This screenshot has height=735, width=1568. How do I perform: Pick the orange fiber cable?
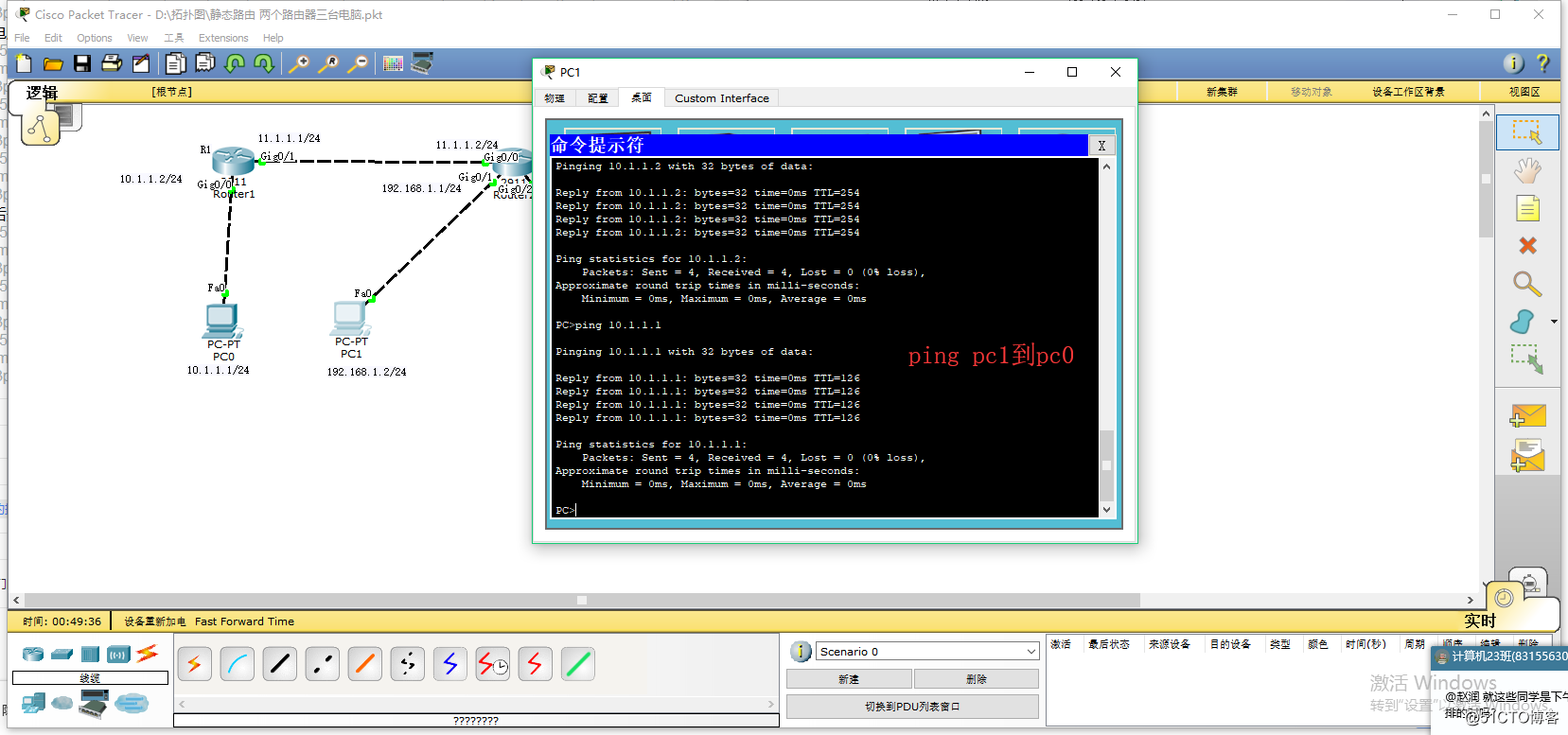365,664
